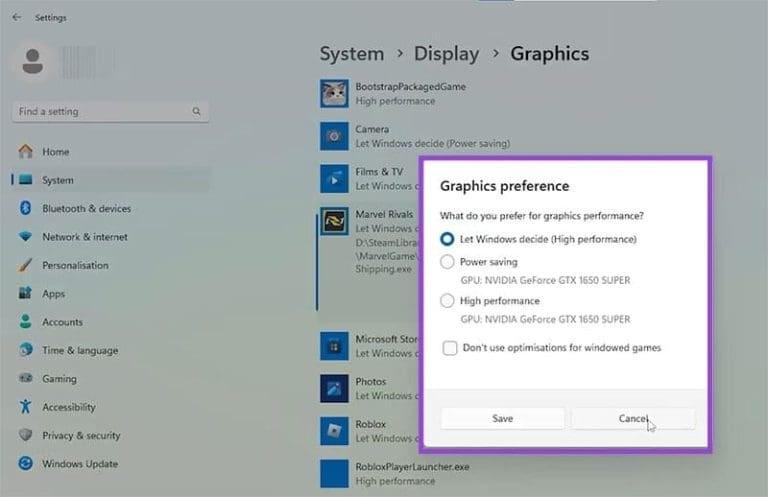Click the Roblox app icon
The height and width of the screenshot is (497, 768).
pos(334,431)
